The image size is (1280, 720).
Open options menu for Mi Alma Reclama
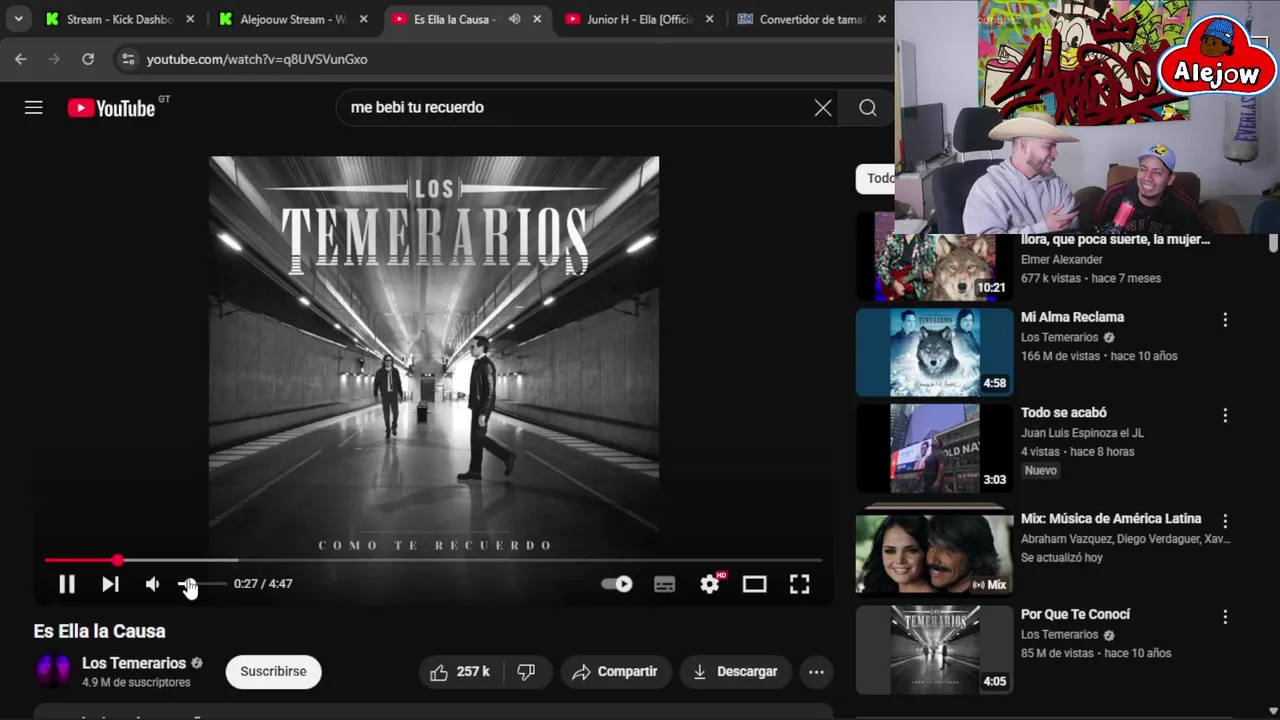(1225, 320)
